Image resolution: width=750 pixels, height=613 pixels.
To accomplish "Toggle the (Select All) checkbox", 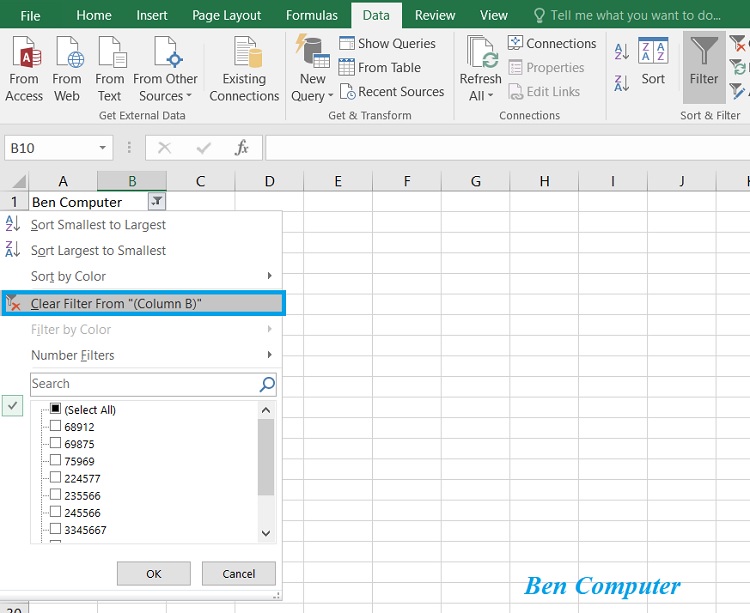I will (55, 409).
